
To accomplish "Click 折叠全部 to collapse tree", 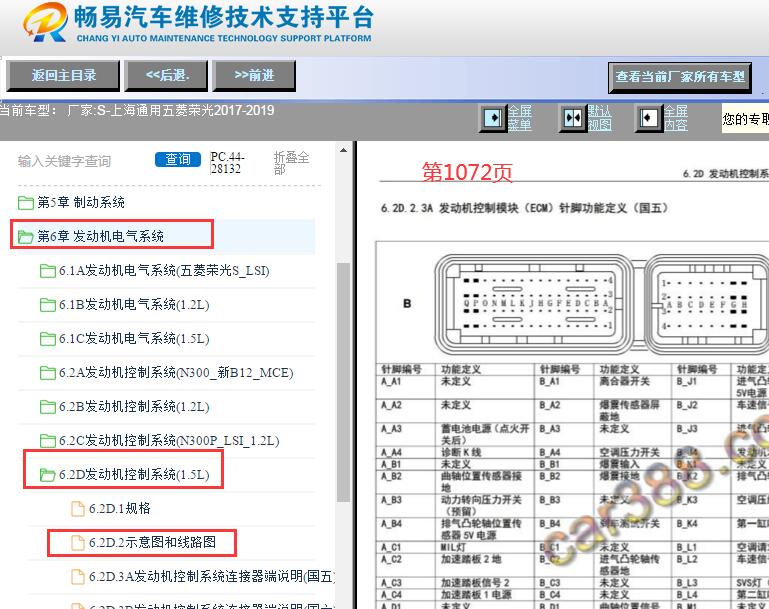I will click(291, 163).
